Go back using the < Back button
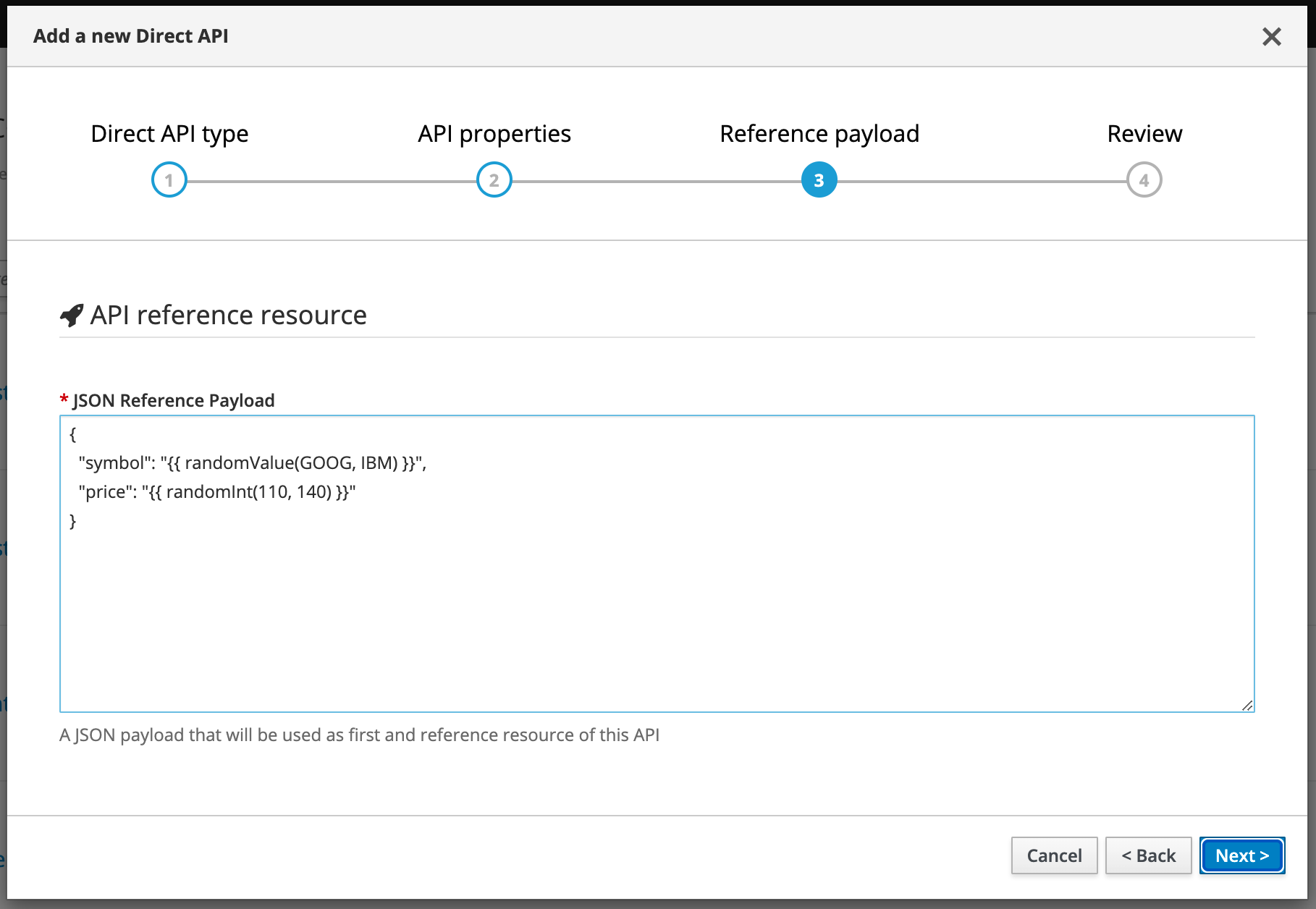The height and width of the screenshot is (909, 1316). tap(1148, 855)
